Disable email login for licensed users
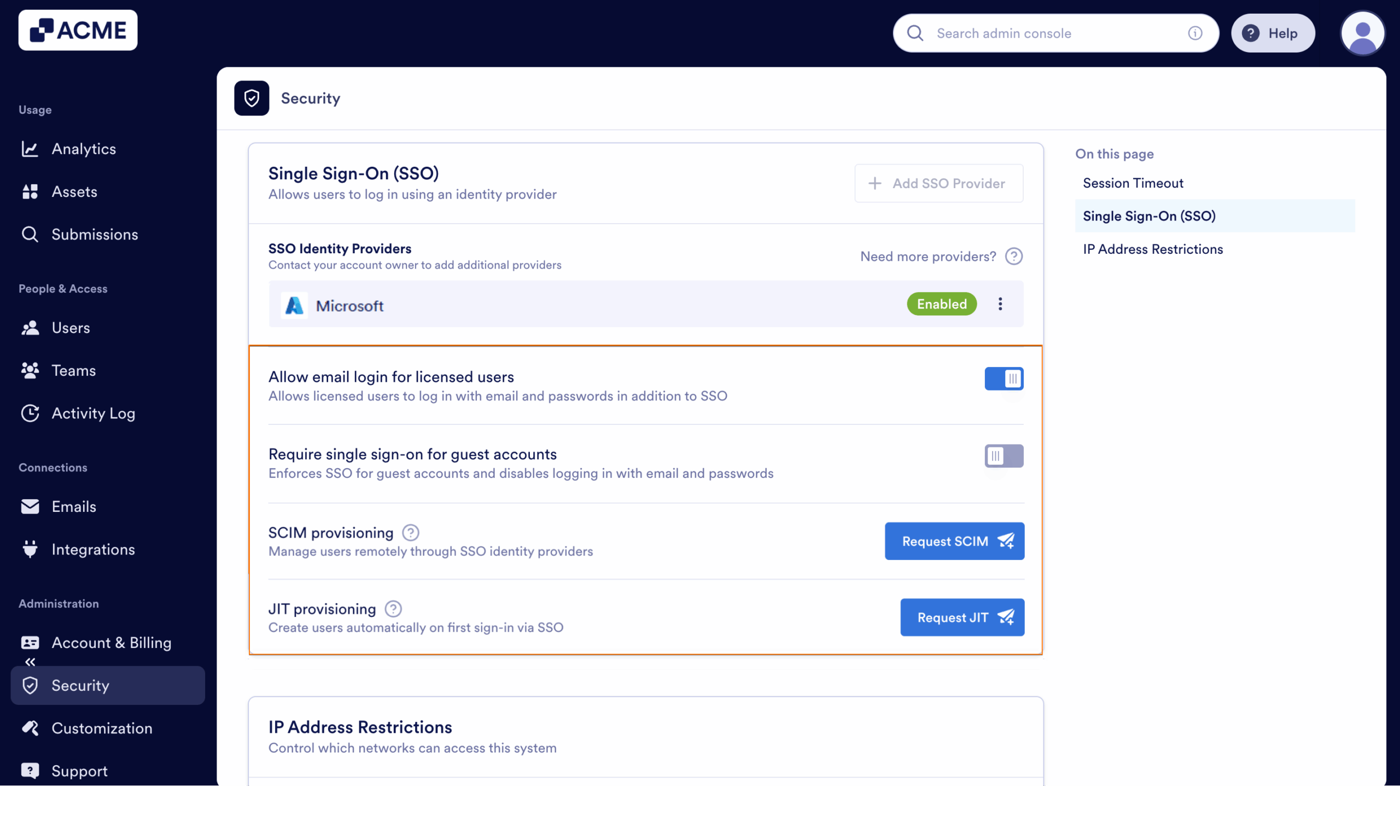The width and height of the screenshot is (1400, 840). 1004,378
